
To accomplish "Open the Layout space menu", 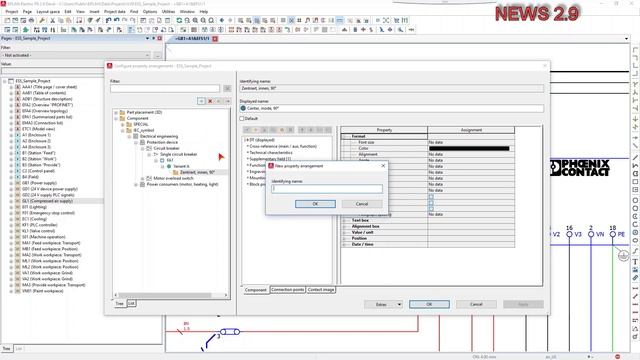I will pyautogui.click(x=48, y=11).
